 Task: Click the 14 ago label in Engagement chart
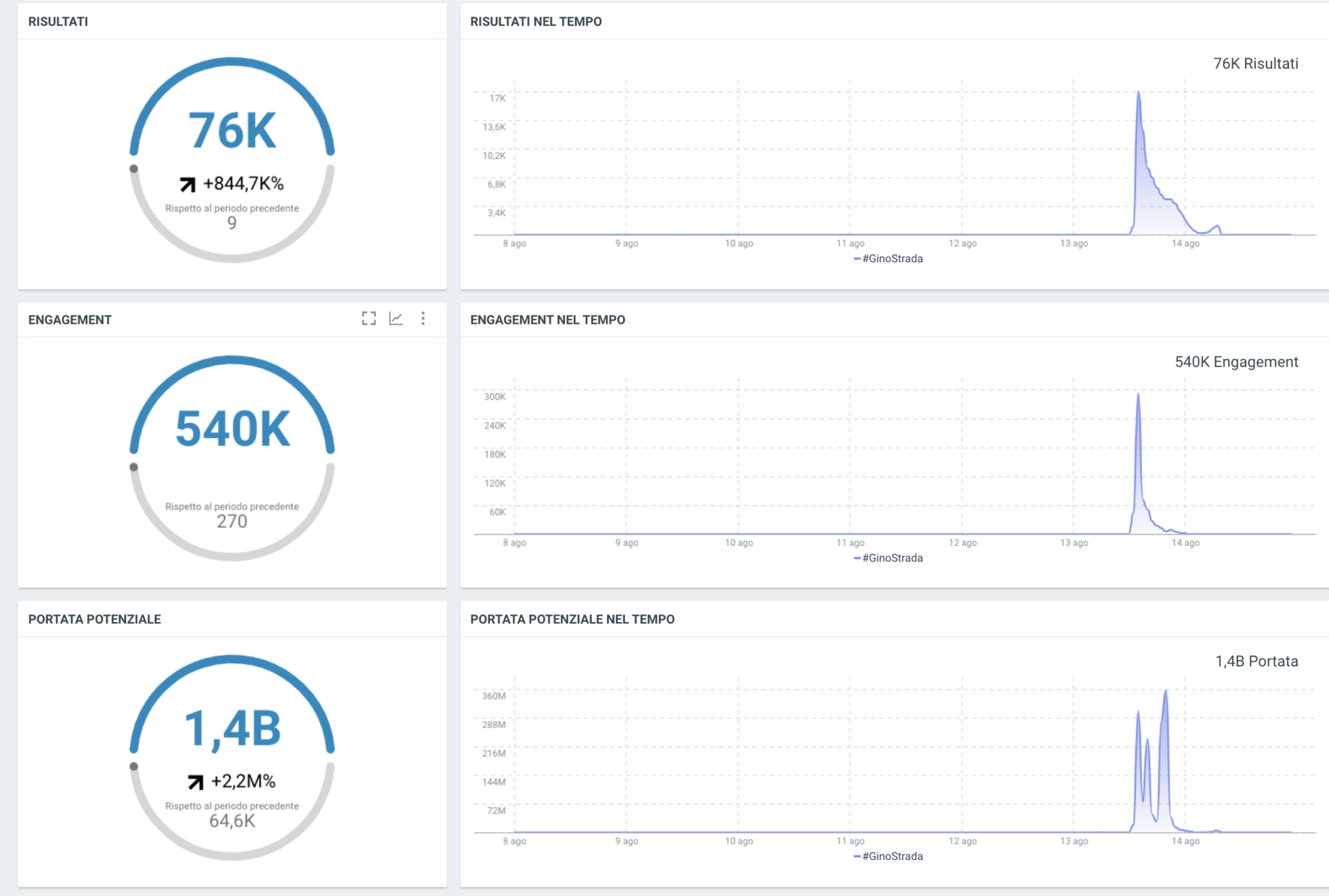point(1186,543)
